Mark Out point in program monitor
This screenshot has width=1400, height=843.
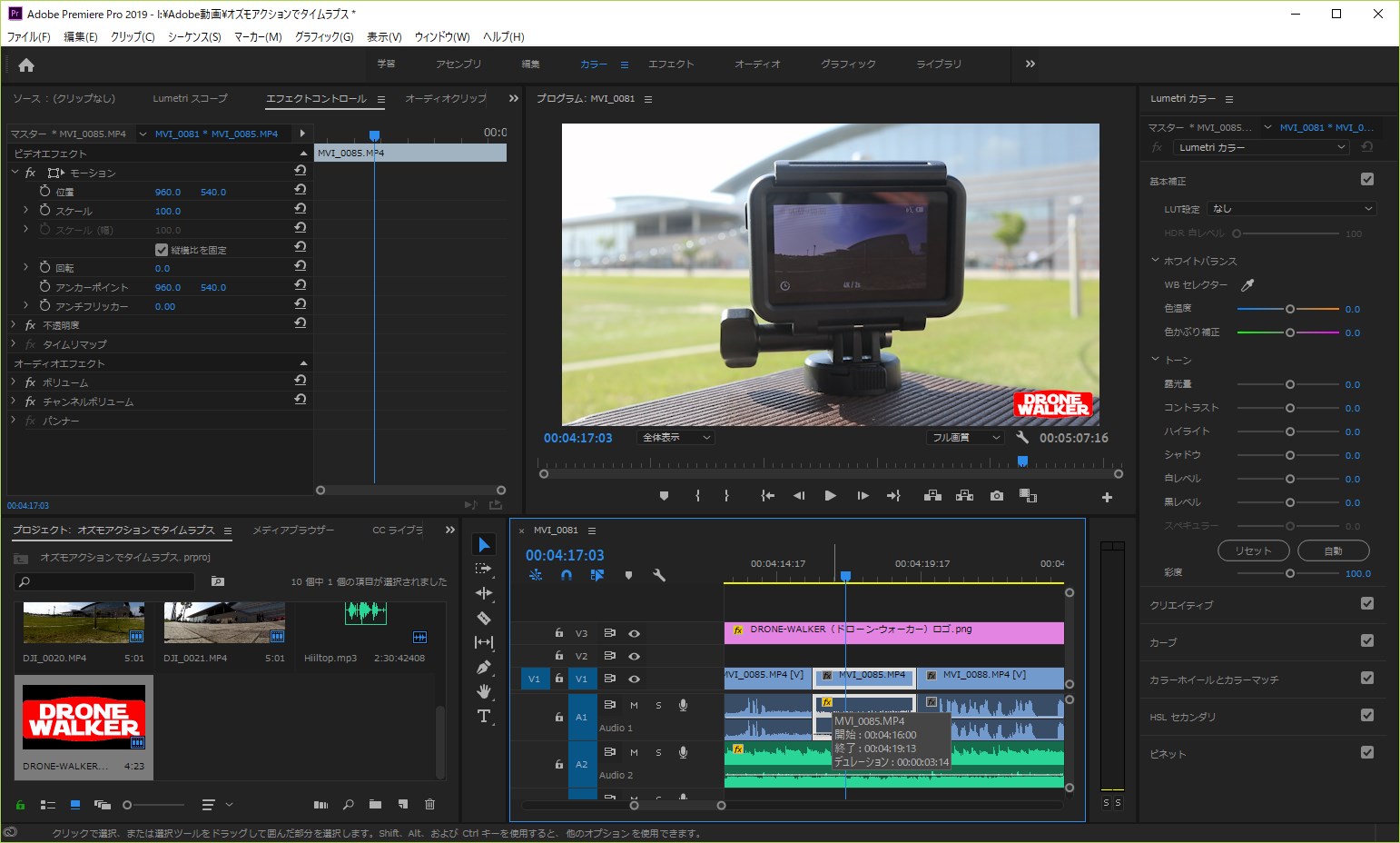tap(726, 496)
